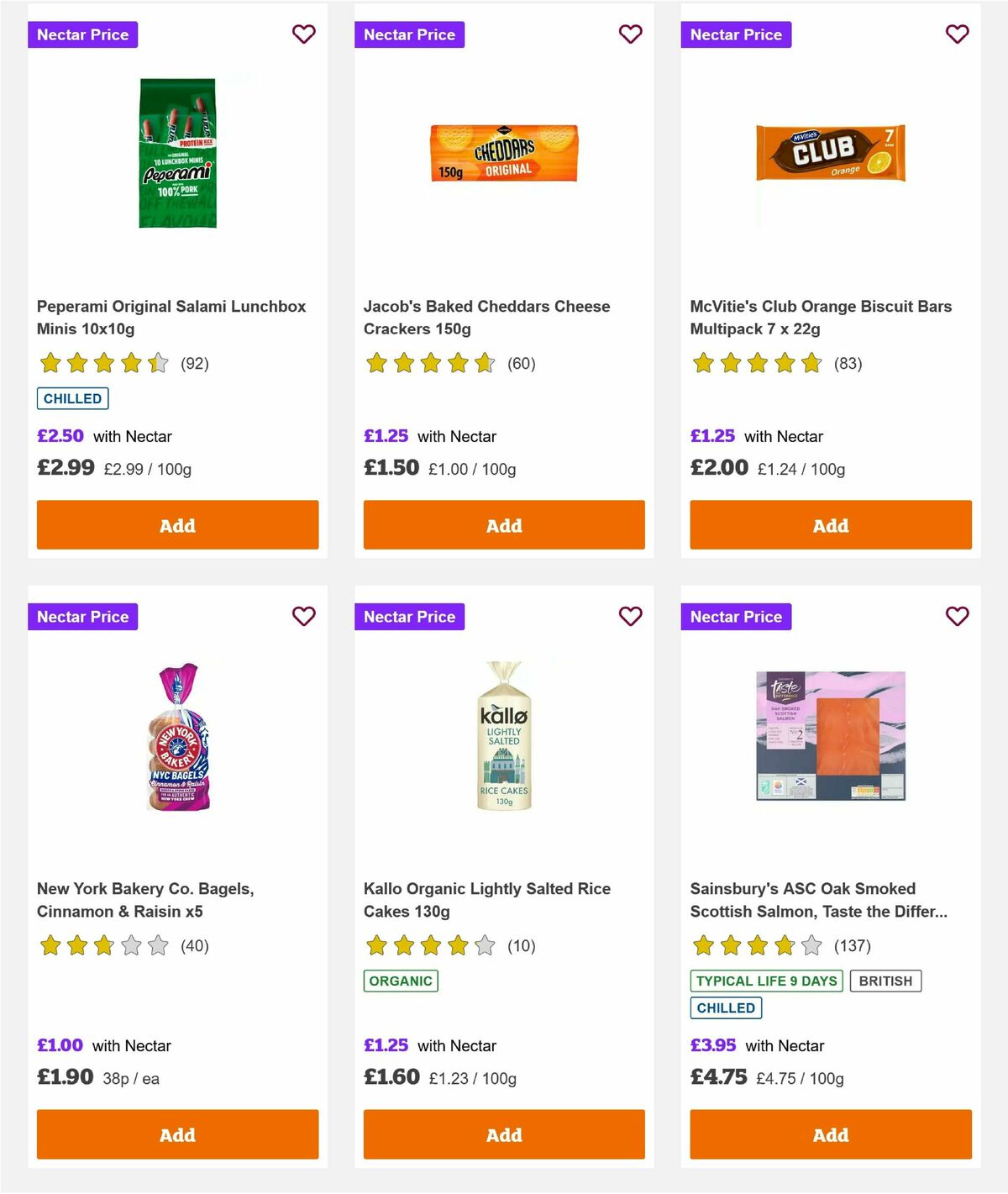The width and height of the screenshot is (1008, 1194).
Task: Click the heart icon on the Peperami product
Action: pyautogui.click(x=303, y=34)
